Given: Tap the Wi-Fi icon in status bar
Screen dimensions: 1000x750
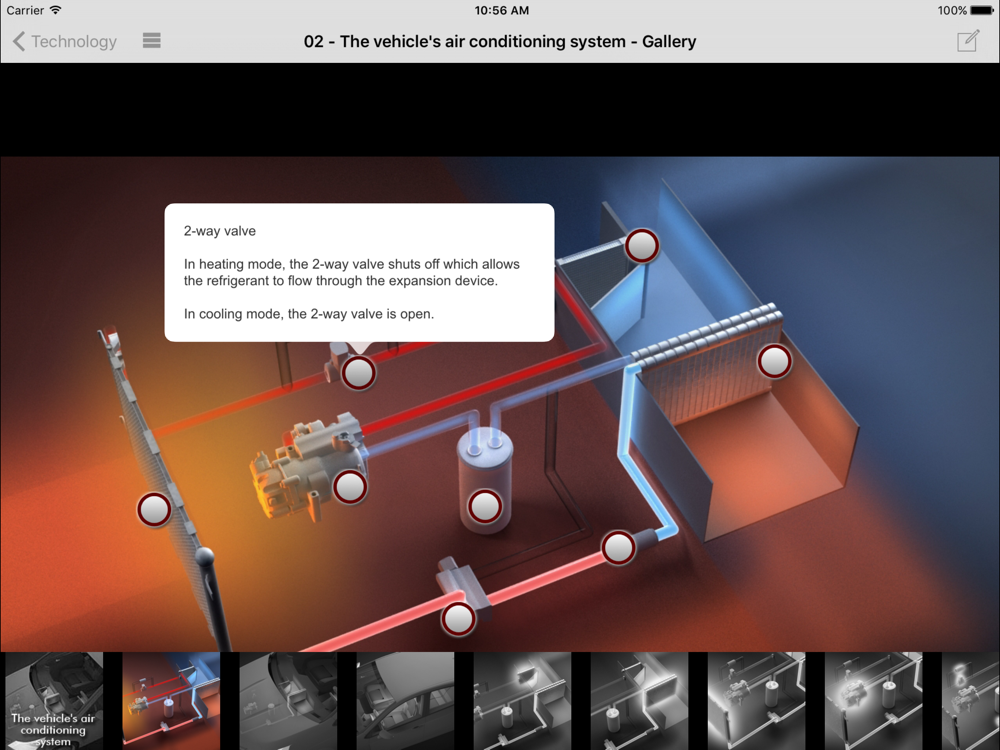Looking at the screenshot, I should coord(55,10).
